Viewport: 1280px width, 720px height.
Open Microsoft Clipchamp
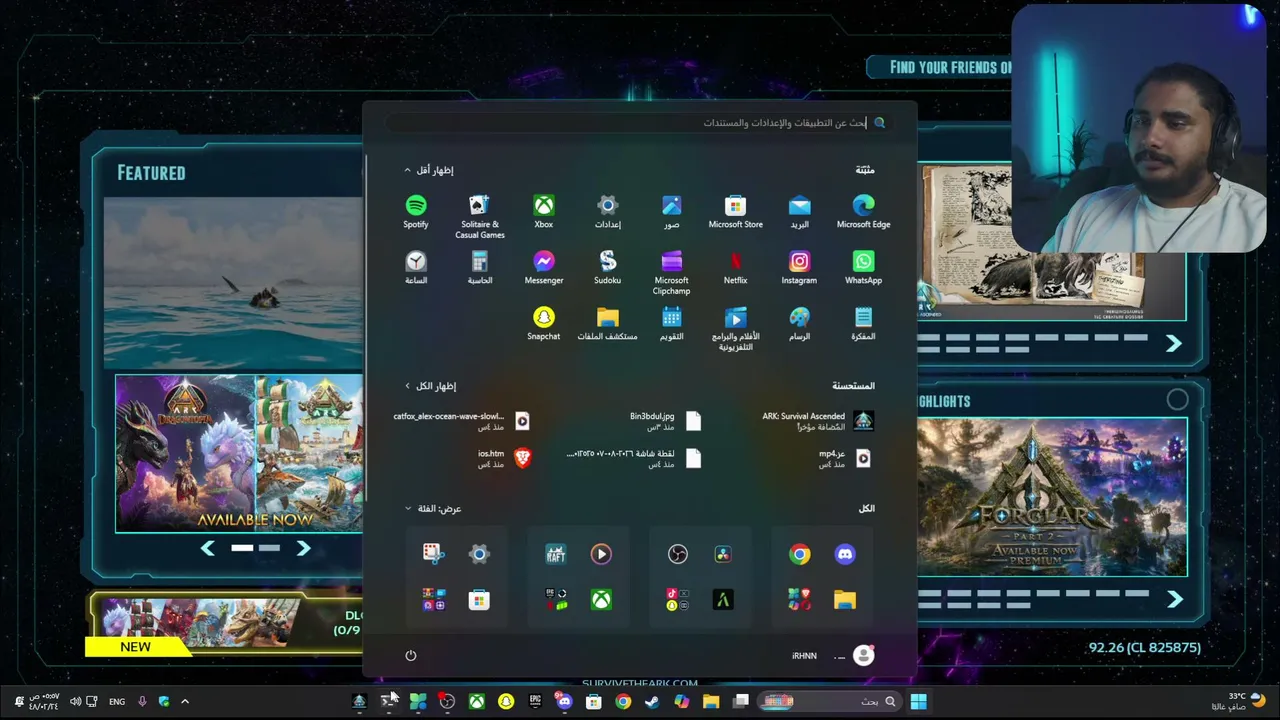[671, 273]
